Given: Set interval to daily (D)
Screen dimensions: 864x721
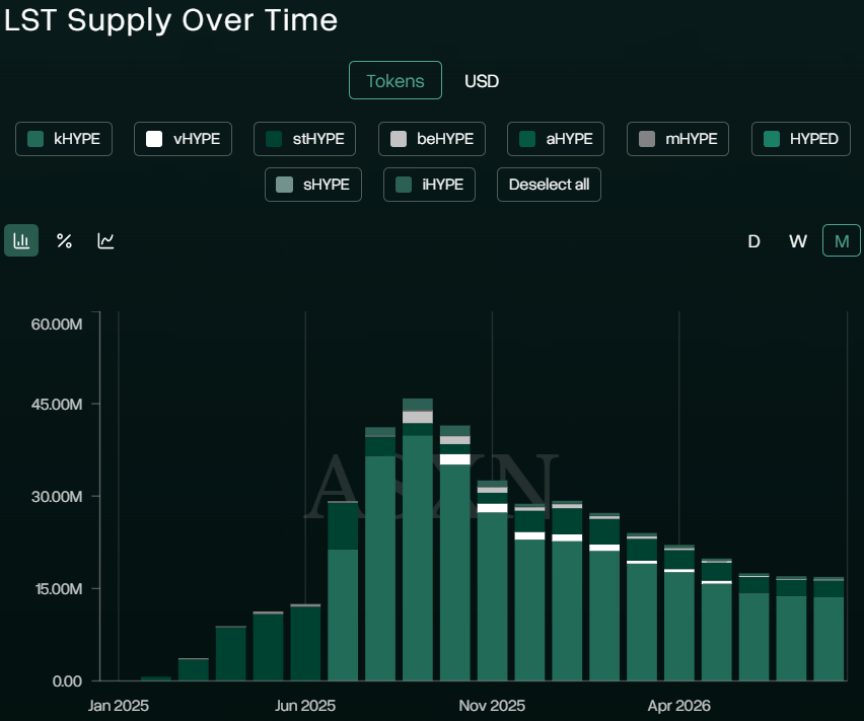Looking at the screenshot, I should (x=754, y=241).
